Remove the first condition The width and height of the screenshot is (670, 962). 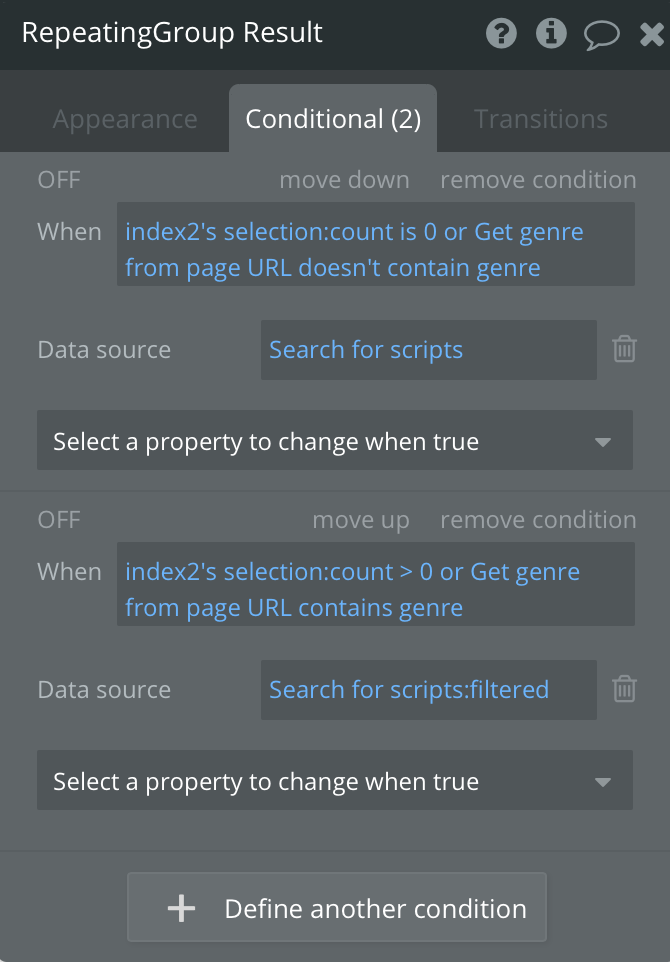tap(538, 180)
